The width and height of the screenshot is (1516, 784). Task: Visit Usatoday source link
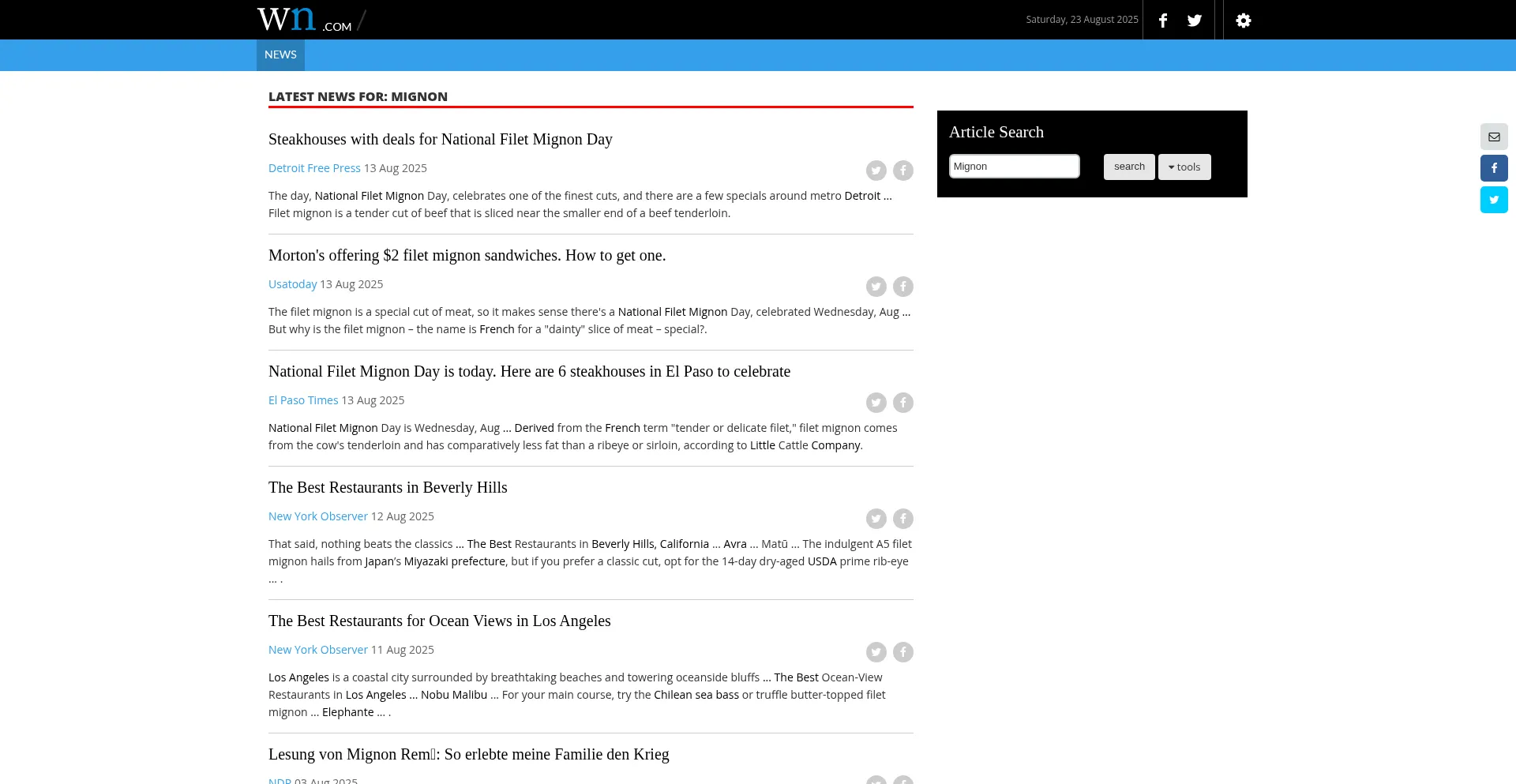[x=292, y=284]
